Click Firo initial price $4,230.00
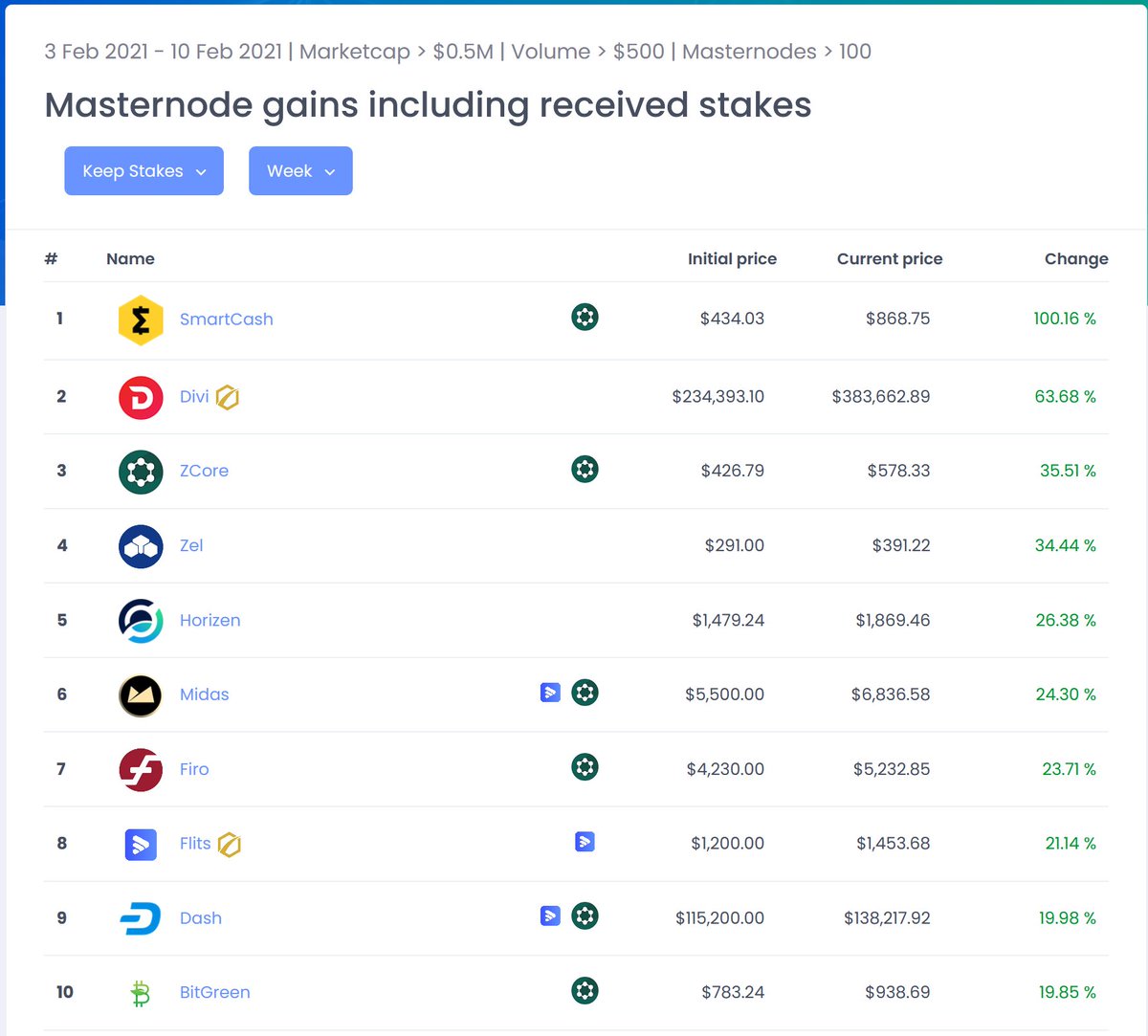The width and height of the screenshot is (1148, 1036). click(725, 770)
